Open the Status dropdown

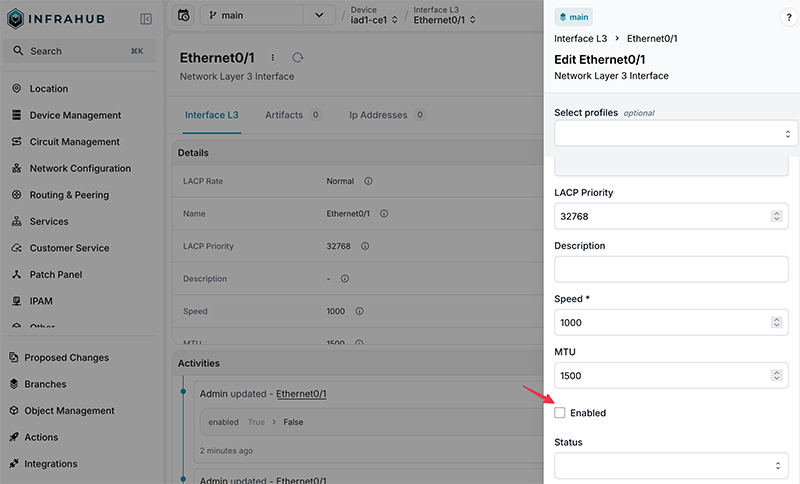point(671,465)
